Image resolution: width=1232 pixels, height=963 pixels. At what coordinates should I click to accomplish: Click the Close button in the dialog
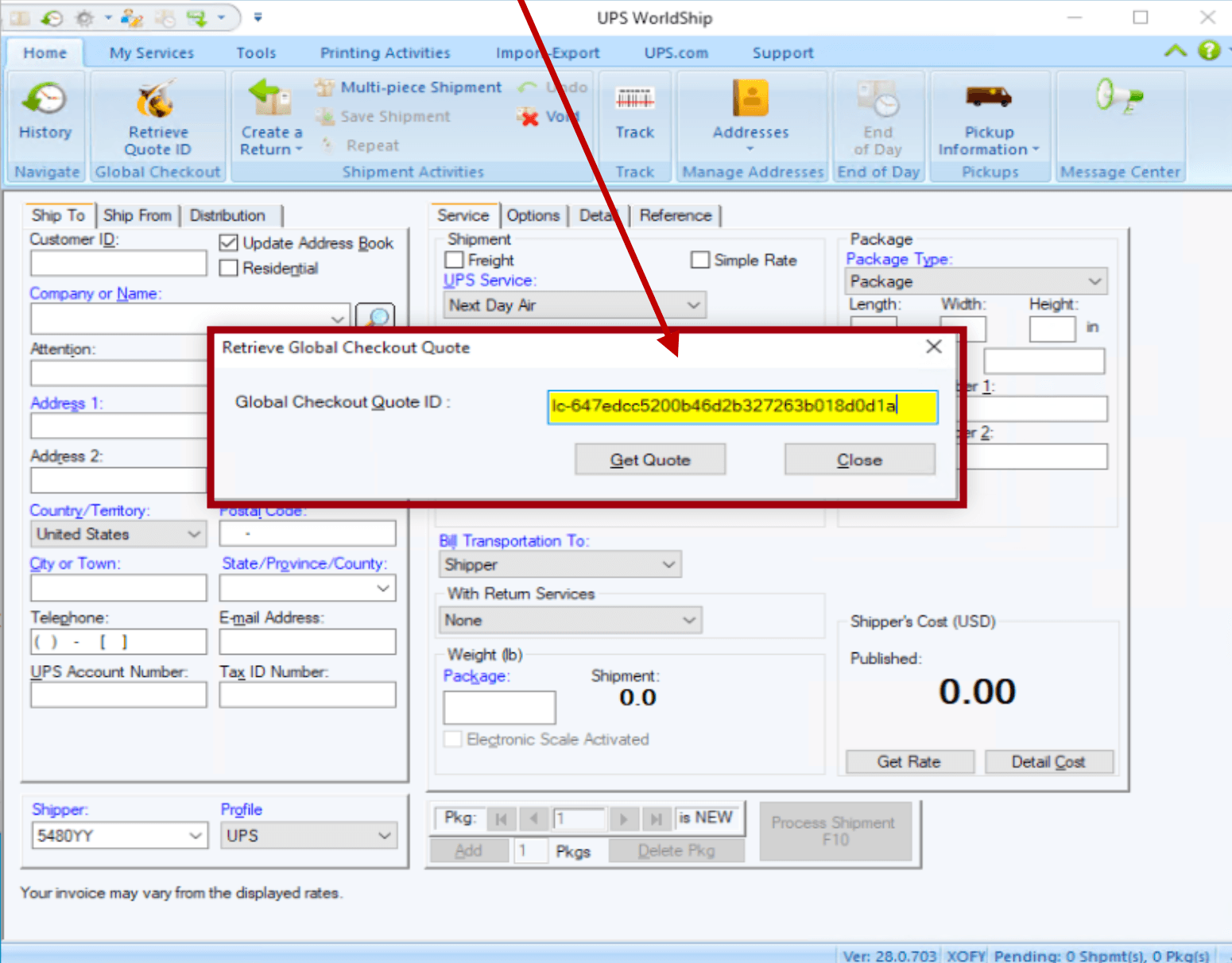pos(859,459)
